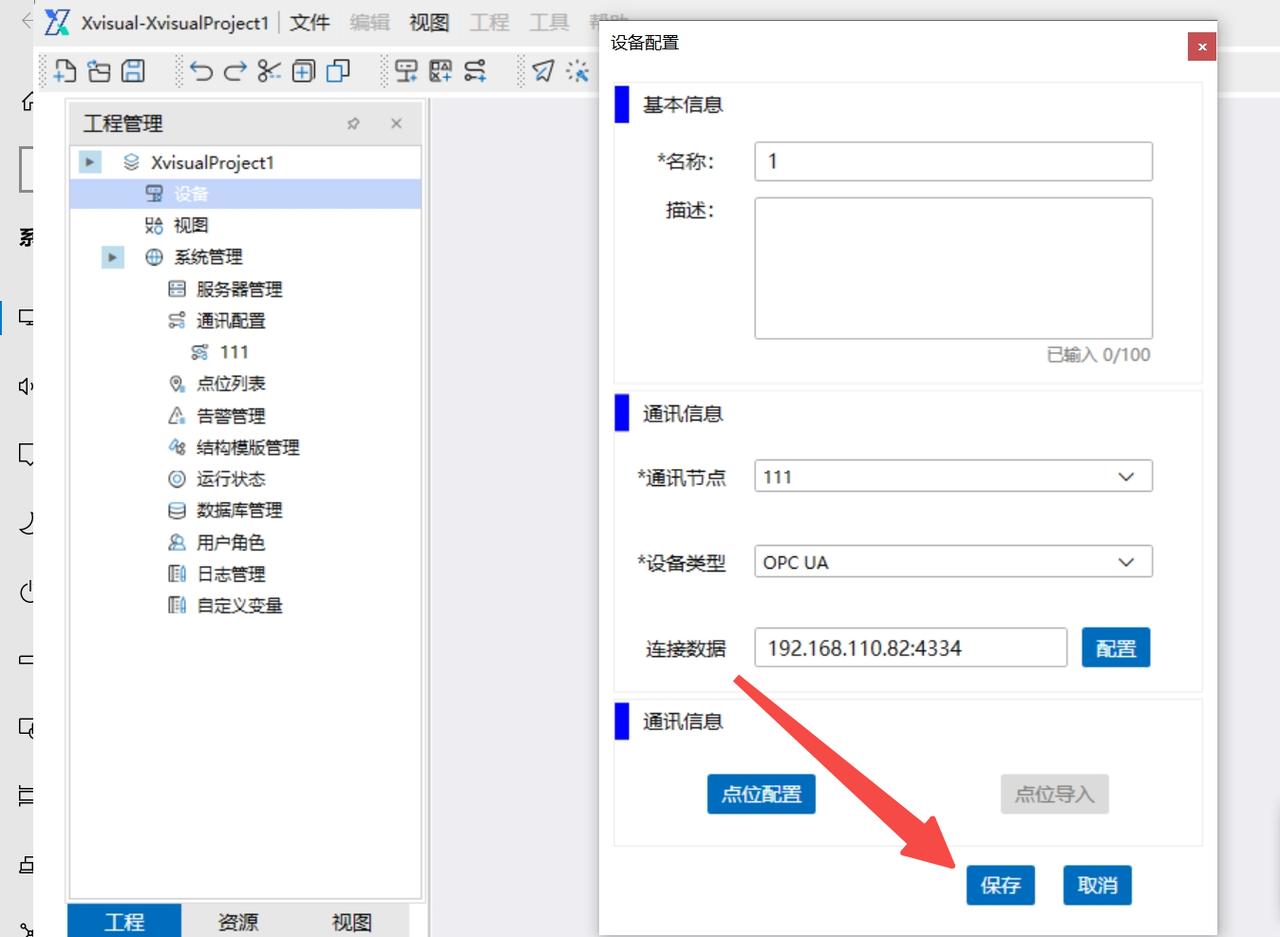
Task: Open 日志管理 in the tree
Action: [x=231, y=574]
